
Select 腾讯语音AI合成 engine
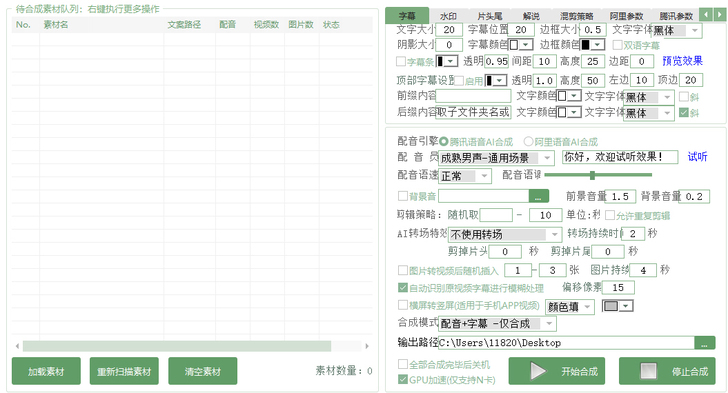pos(443,141)
